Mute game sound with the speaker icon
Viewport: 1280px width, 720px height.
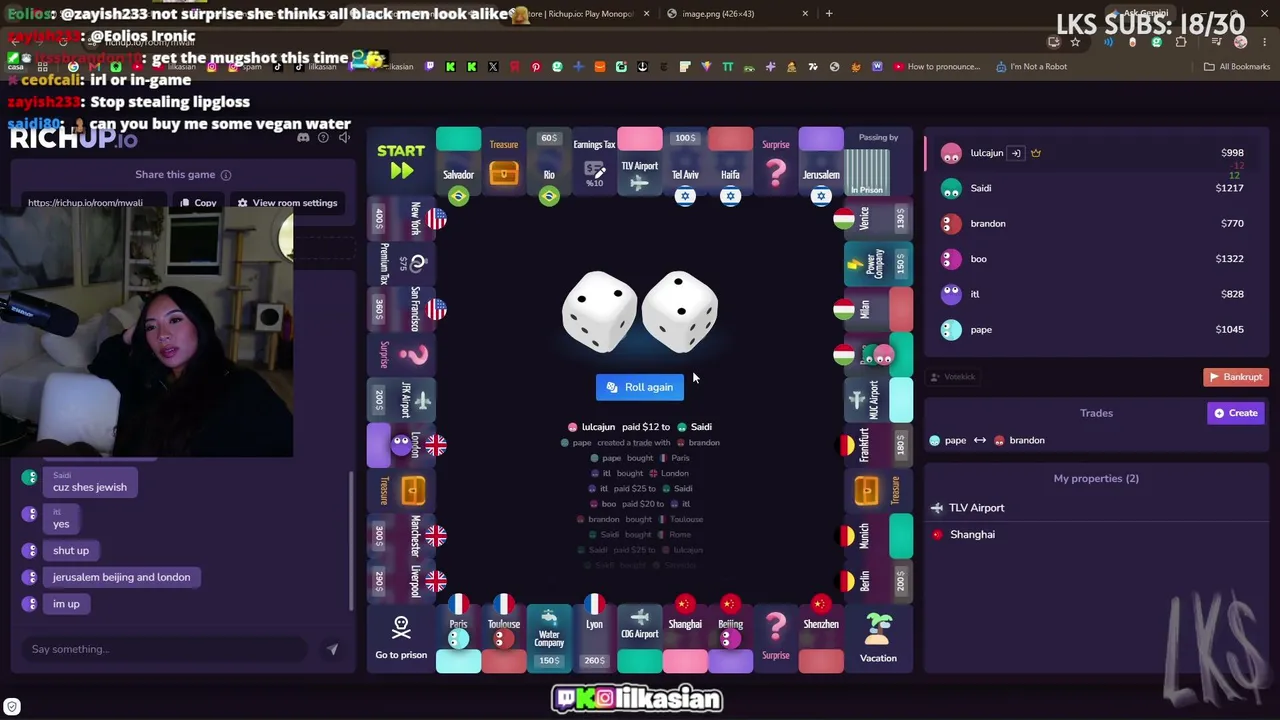click(x=343, y=137)
